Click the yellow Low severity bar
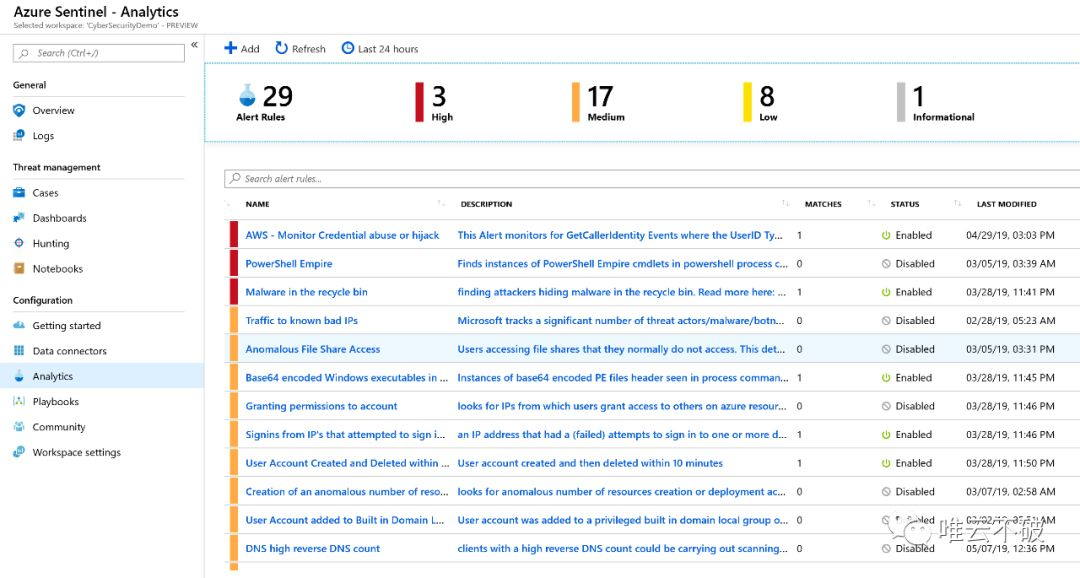 coord(747,102)
